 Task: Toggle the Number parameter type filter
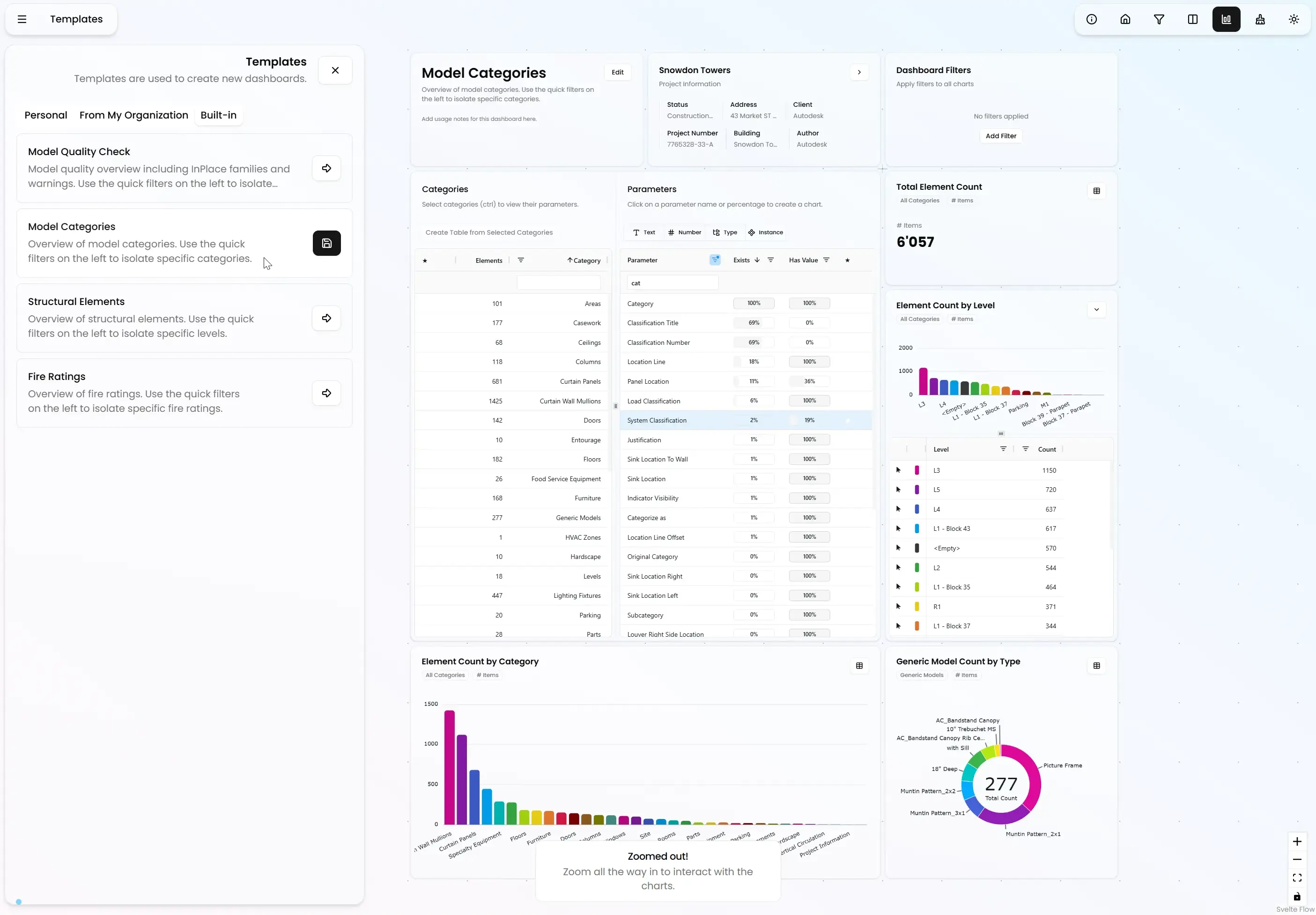[x=684, y=233]
